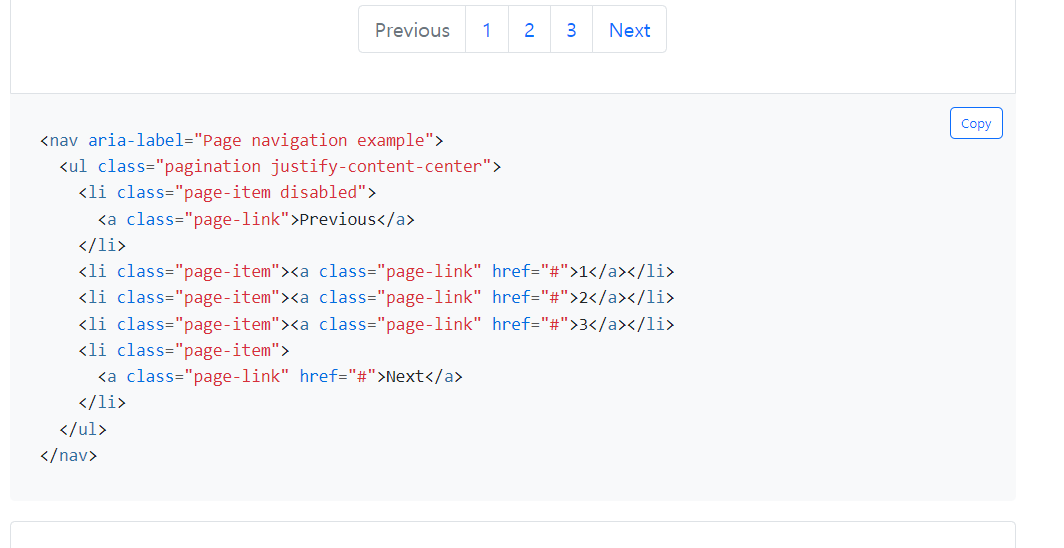
Task: Click the code line linking to page 2
Action: pyautogui.click(x=377, y=298)
